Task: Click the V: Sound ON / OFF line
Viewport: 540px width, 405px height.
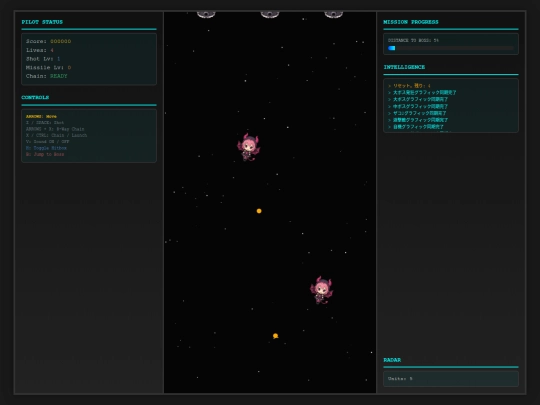Action: [48, 142]
